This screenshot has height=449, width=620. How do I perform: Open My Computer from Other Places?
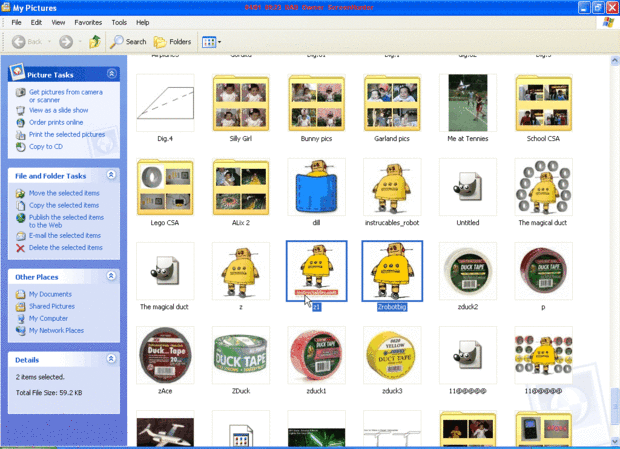(48, 319)
